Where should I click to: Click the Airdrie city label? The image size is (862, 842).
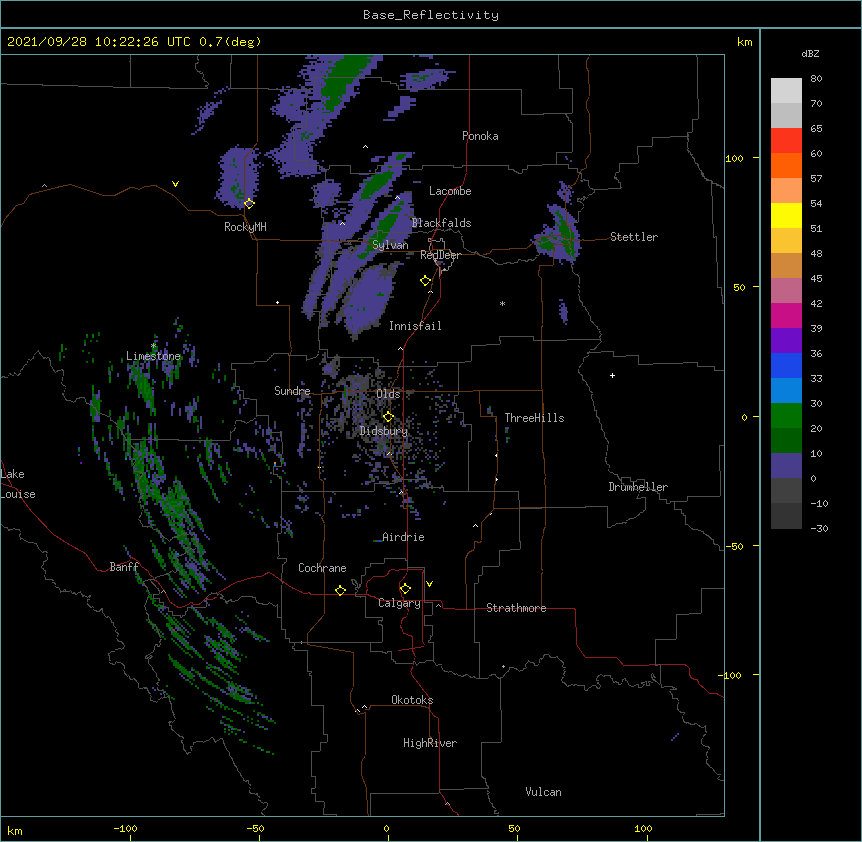coord(403,537)
